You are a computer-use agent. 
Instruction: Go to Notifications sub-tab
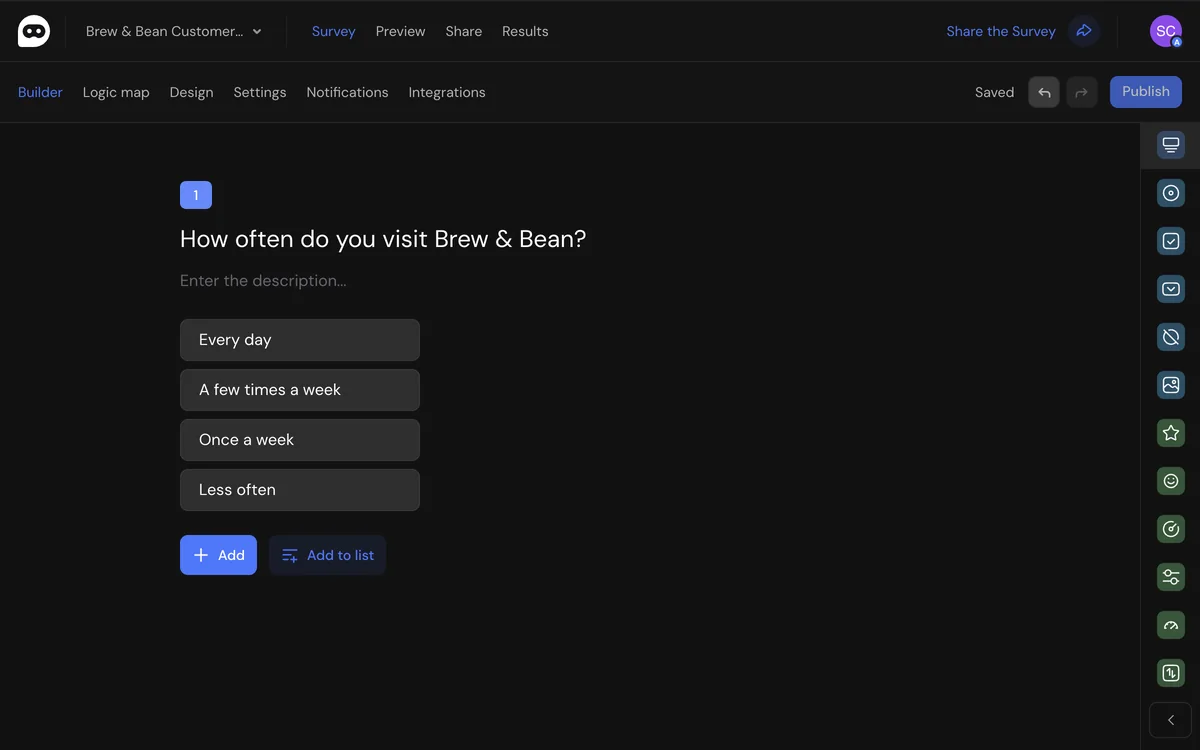click(347, 92)
